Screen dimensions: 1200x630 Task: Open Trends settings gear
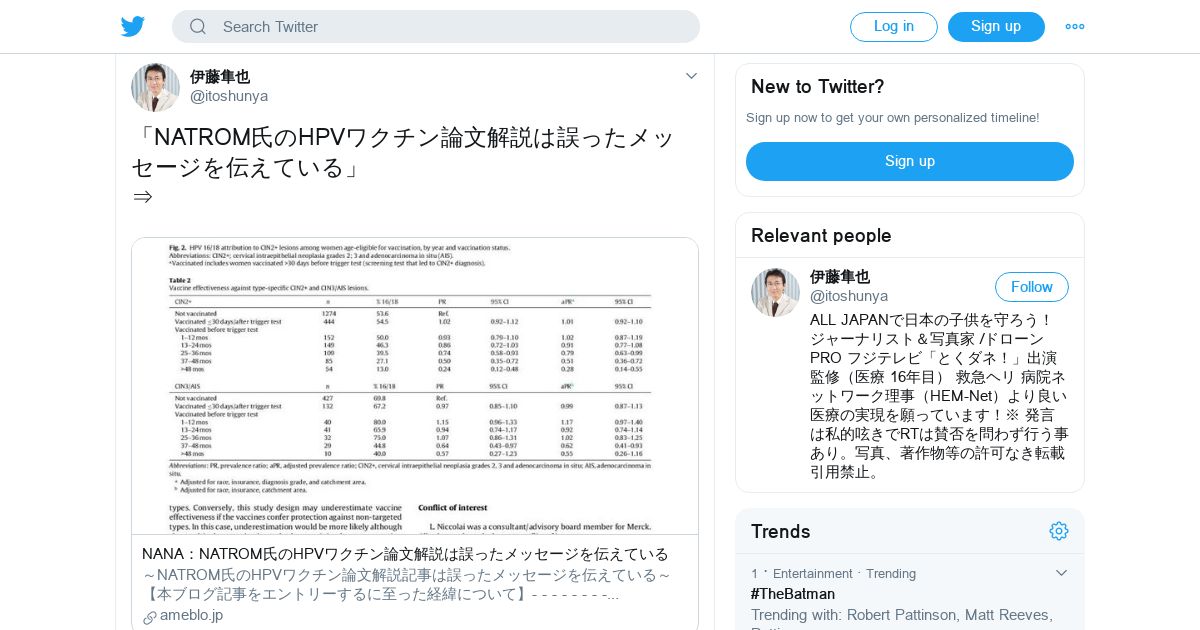coord(1059,531)
